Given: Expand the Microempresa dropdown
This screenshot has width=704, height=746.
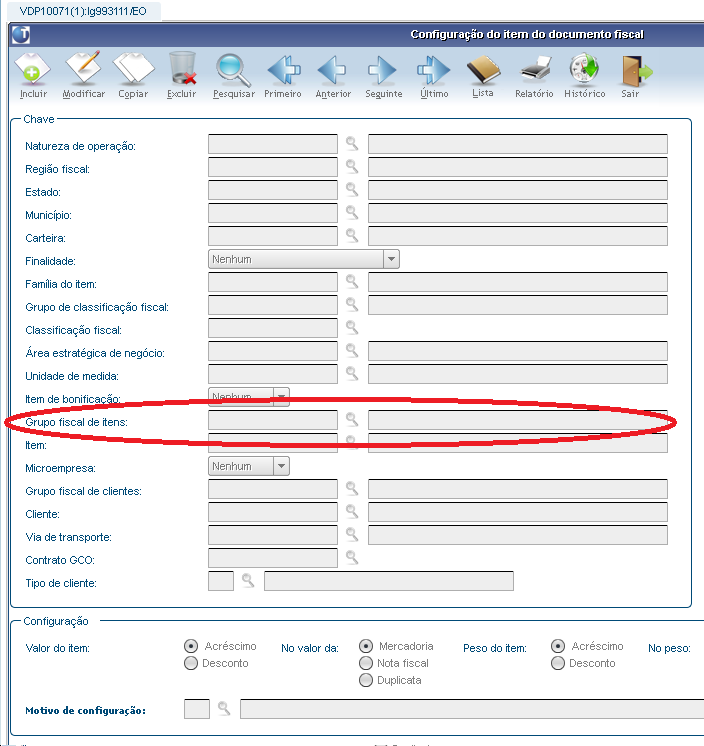Looking at the screenshot, I should pyautogui.click(x=281, y=466).
